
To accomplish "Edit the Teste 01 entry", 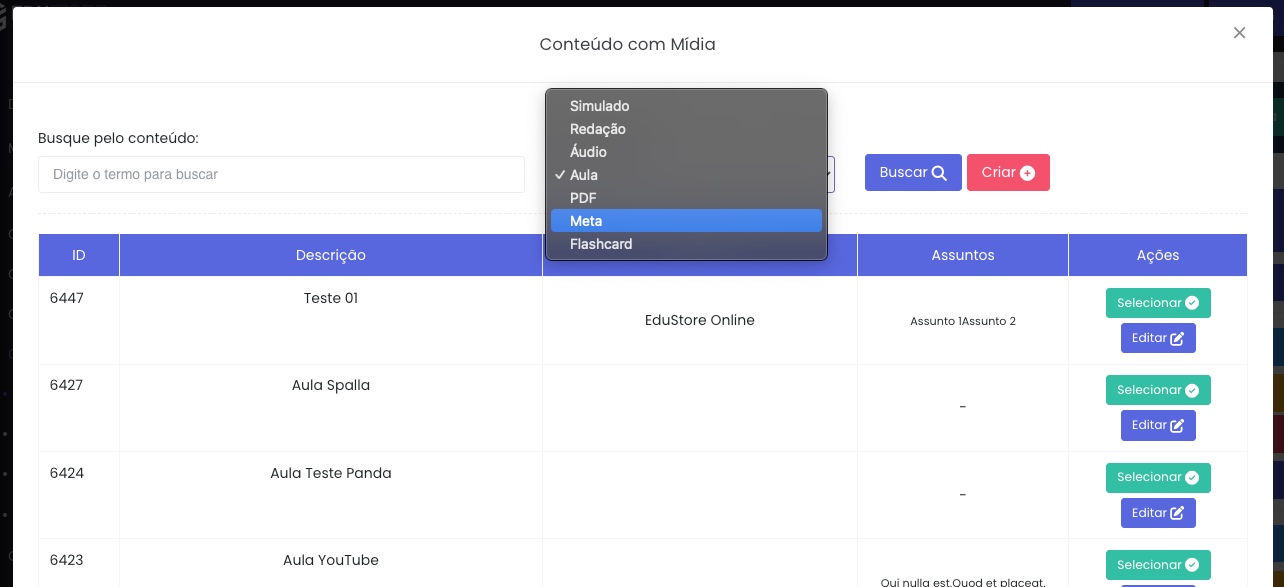I will pos(1158,338).
